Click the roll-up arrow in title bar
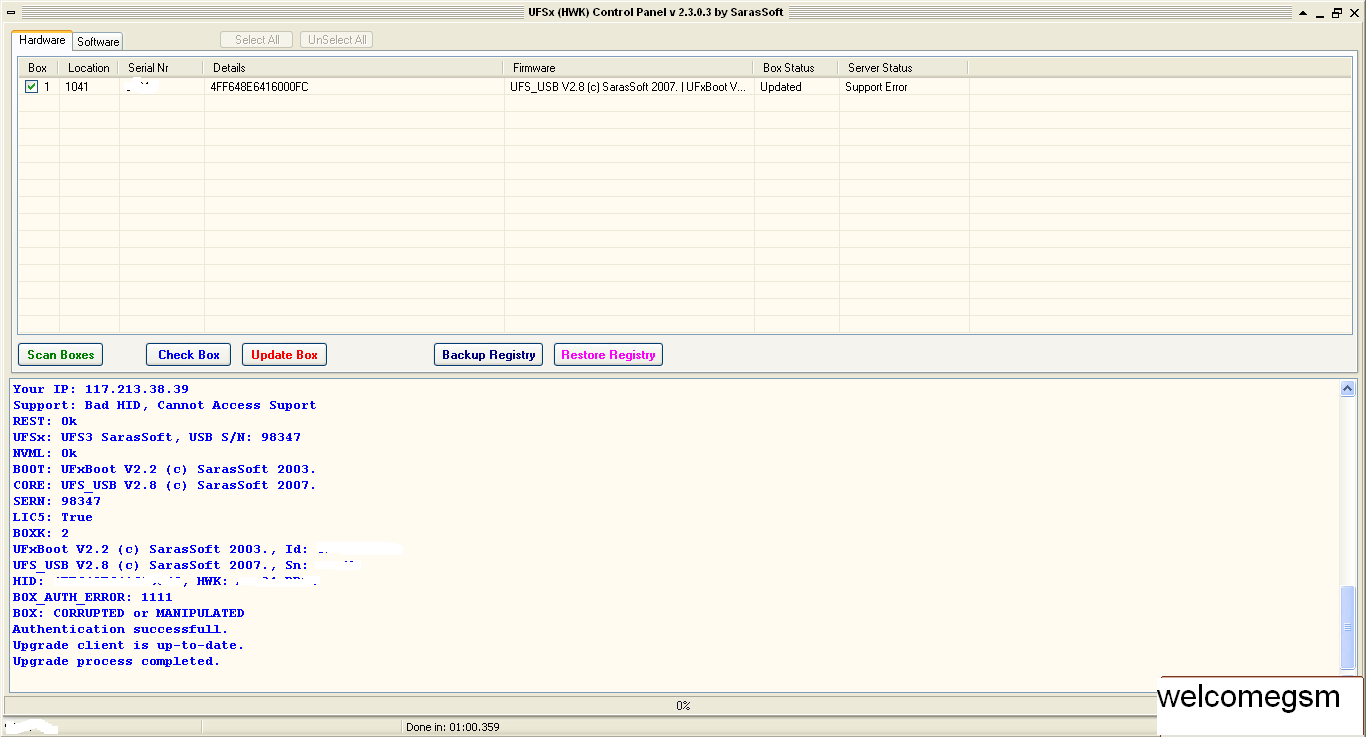Viewport: 1367px width, 737px height. 1303,13
